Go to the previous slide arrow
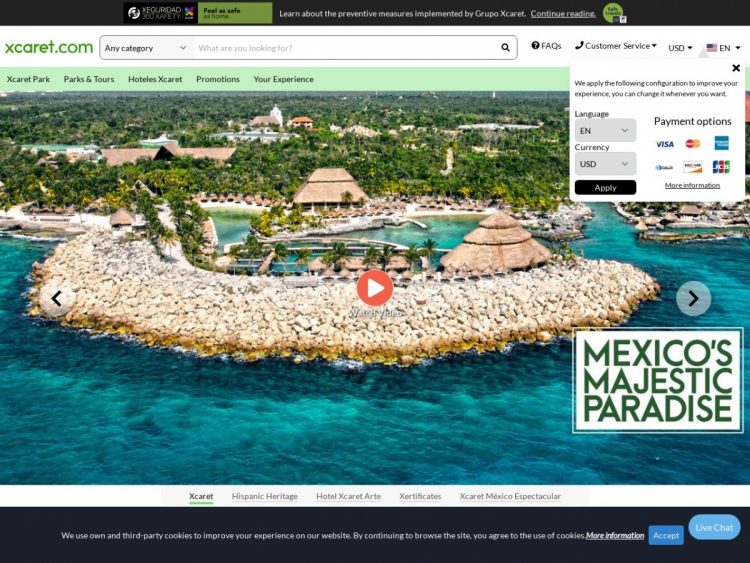The width and height of the screenshot is (750, 563). pyautogui.click(x=57, y=298)
